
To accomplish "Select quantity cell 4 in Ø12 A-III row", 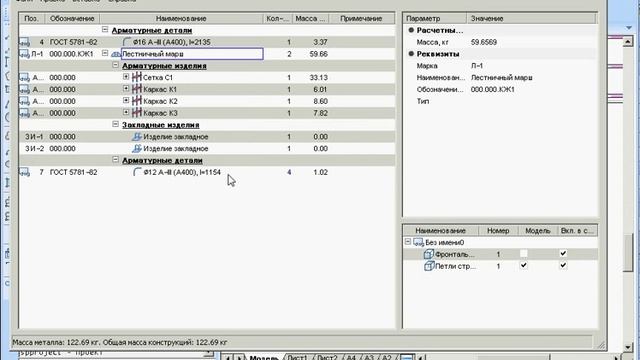I will (x=289, y=172).
